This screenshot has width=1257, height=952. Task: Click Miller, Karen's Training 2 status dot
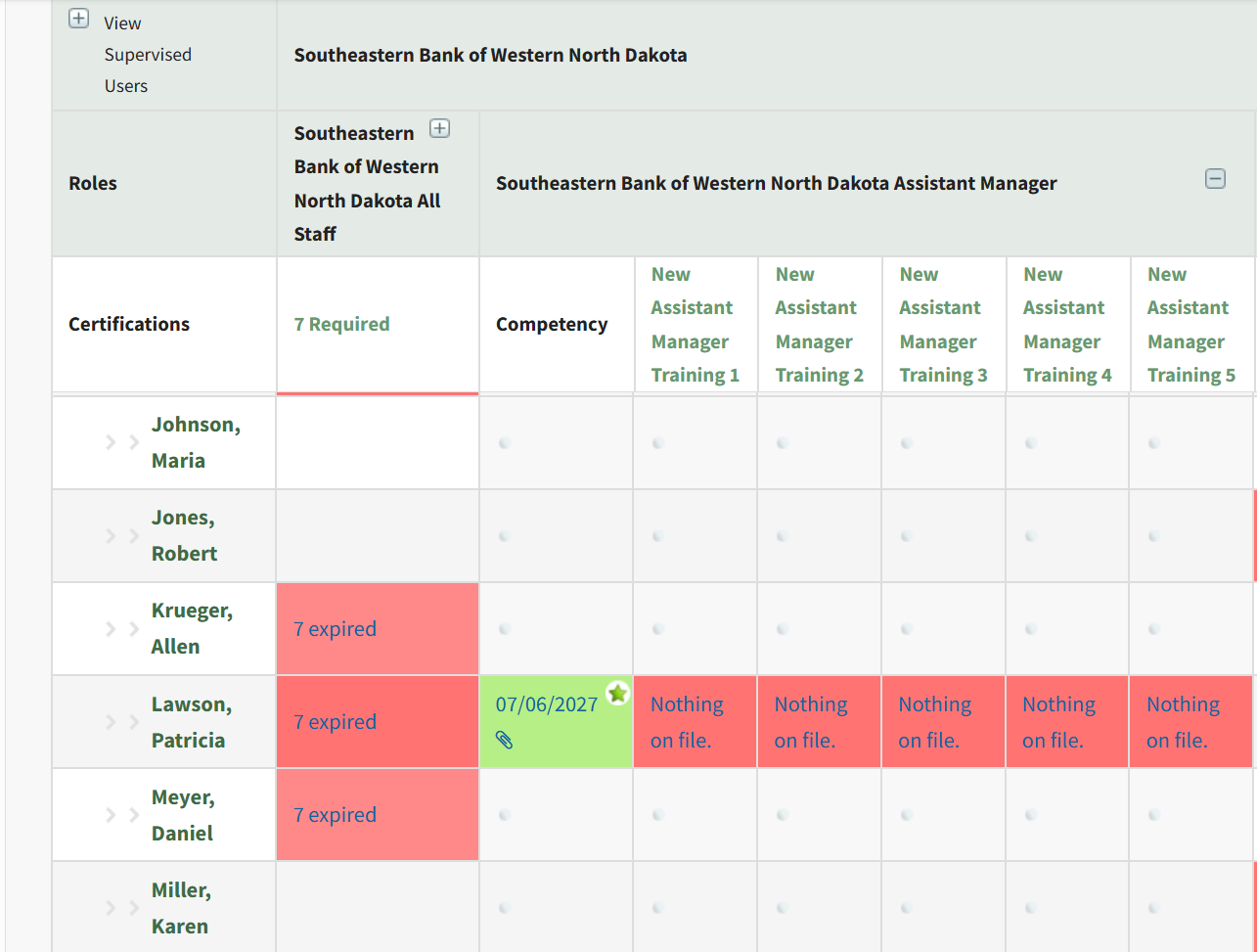tap(783, 908)
